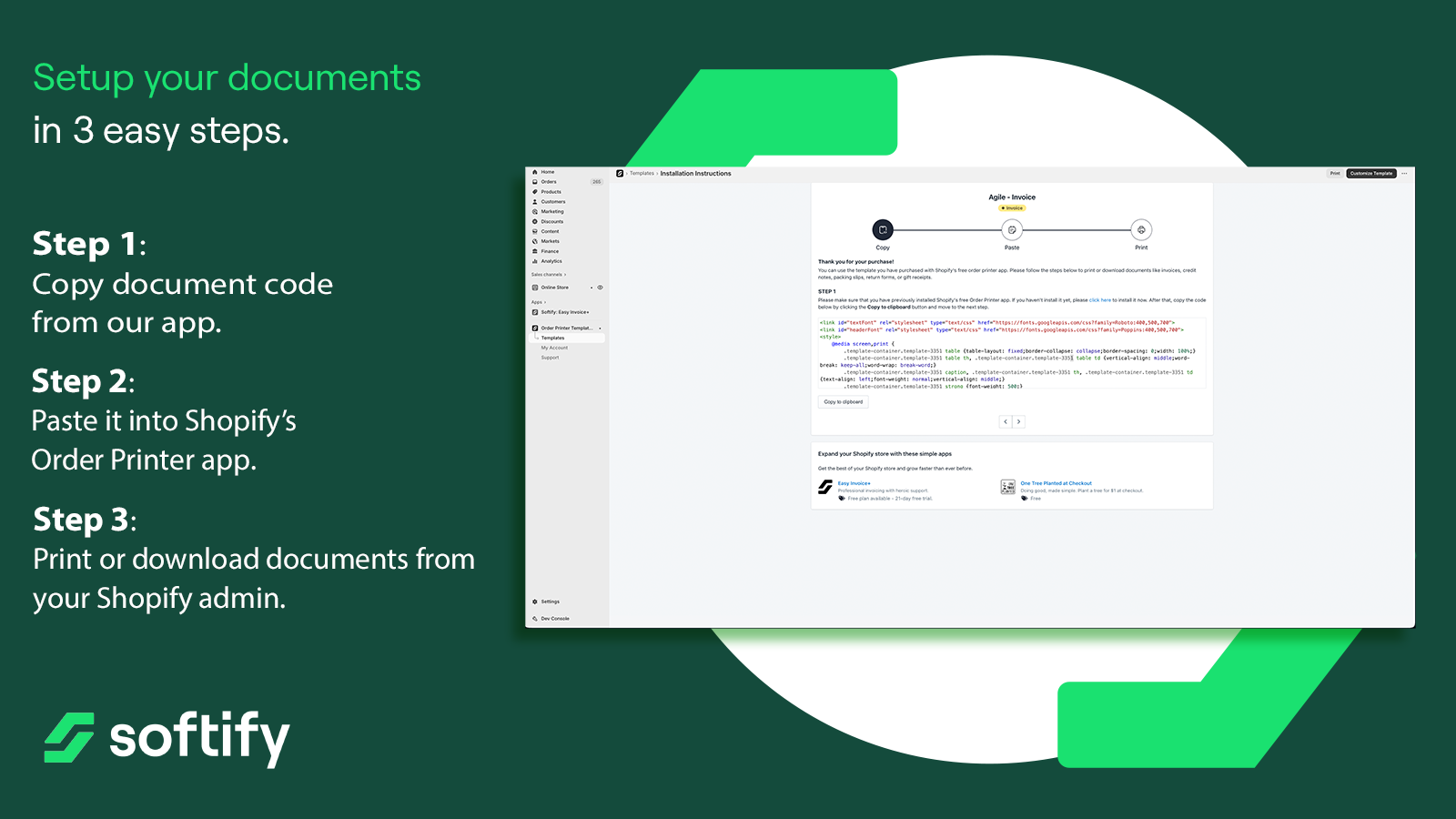Click the Copy step circle icon

883,230
